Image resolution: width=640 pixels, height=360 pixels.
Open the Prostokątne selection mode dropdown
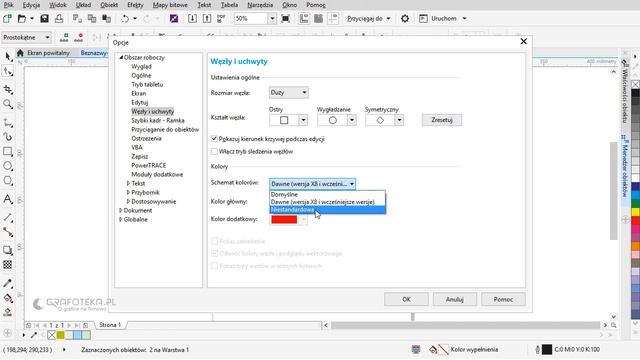click(27, 37)
